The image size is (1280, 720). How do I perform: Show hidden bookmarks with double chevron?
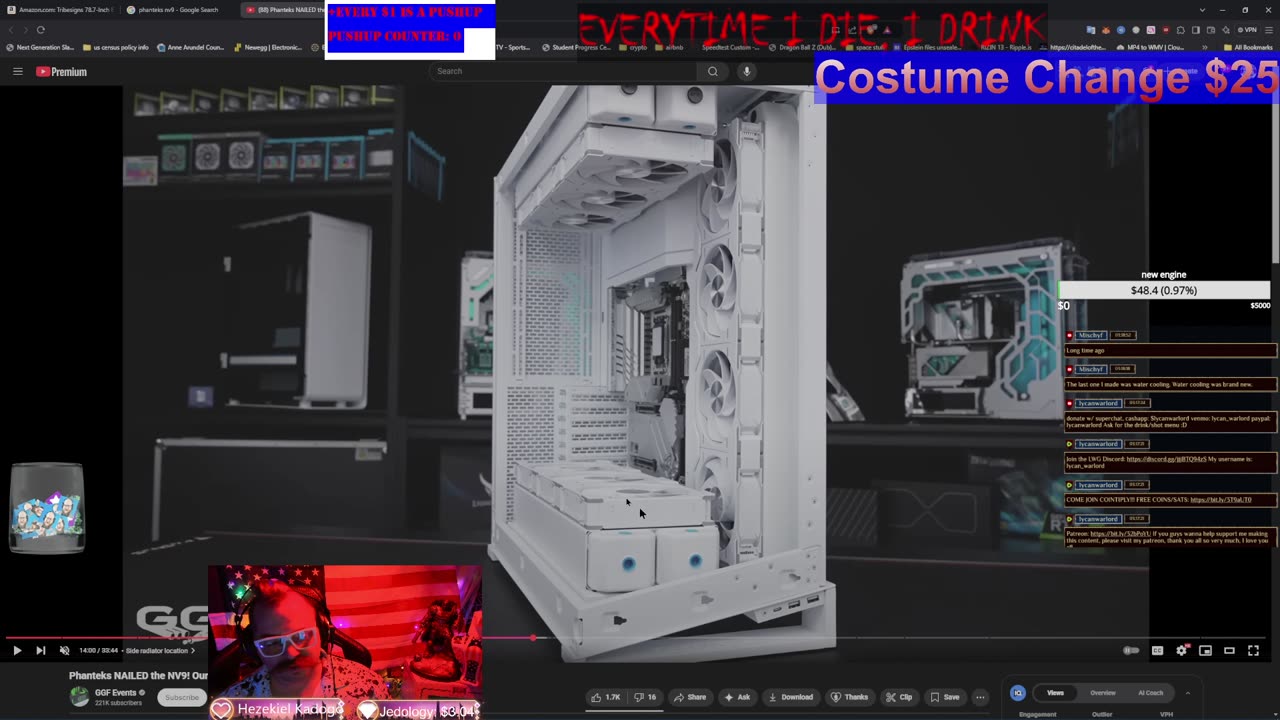point(1206,47)
